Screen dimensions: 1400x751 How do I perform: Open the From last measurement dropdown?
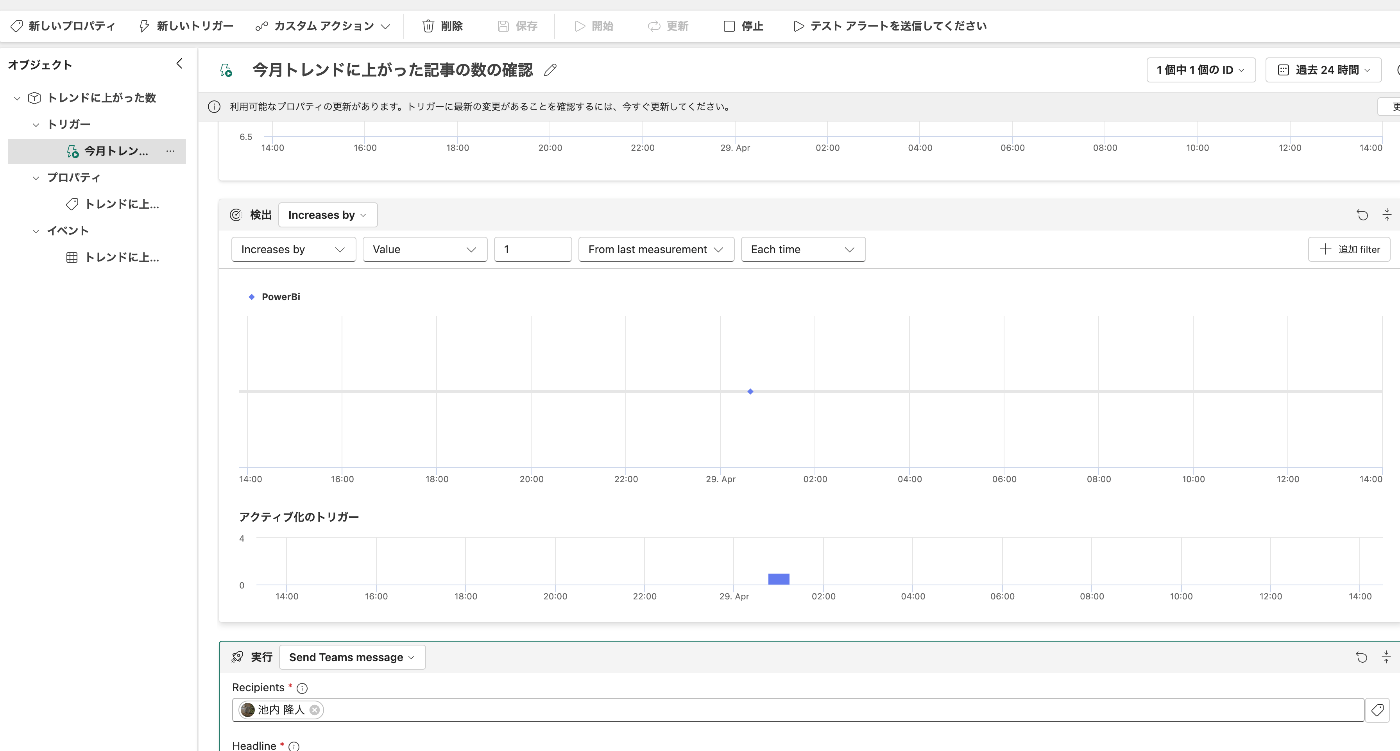tap(656, 249)
